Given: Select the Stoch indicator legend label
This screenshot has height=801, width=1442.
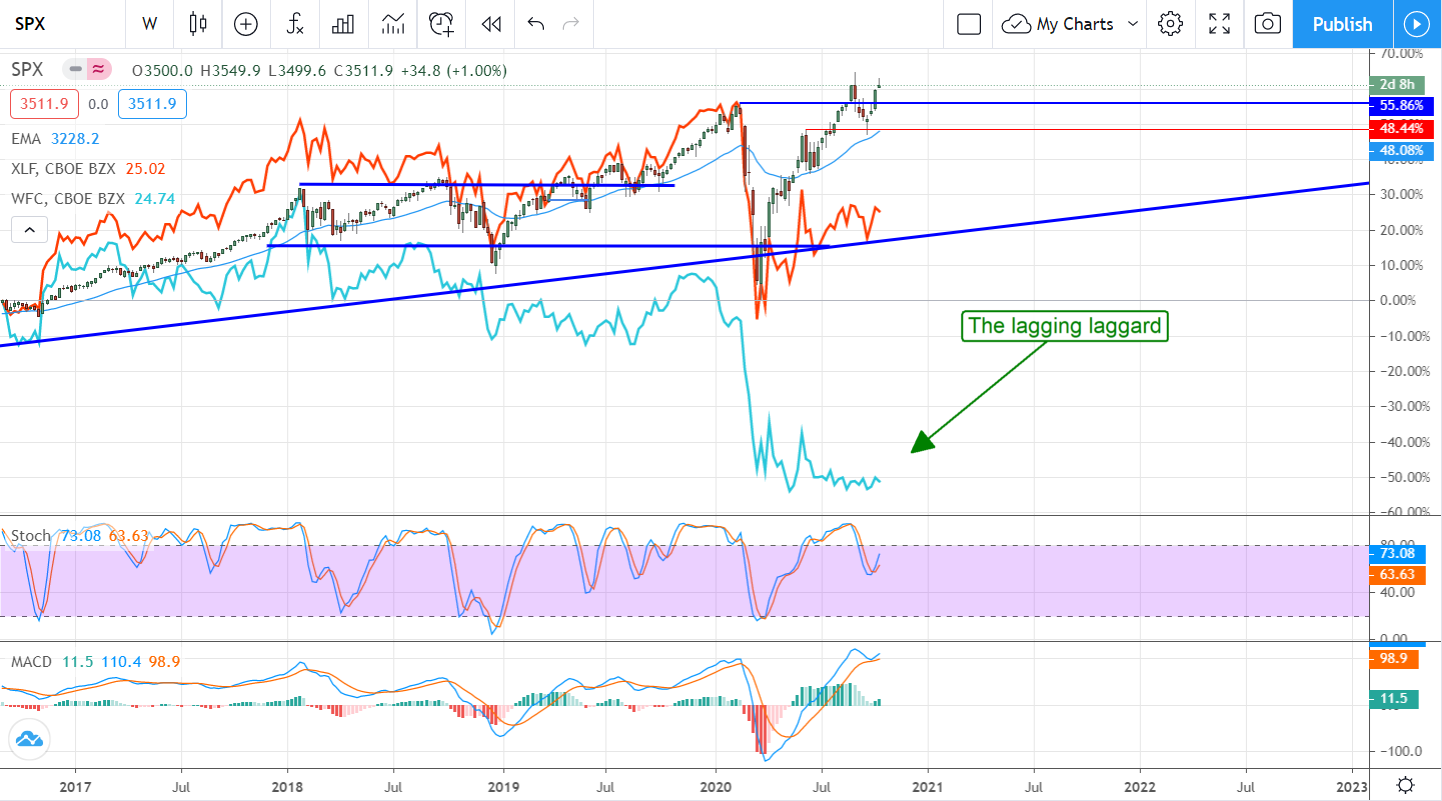Looking at the screenshot, I should point(30,536).
